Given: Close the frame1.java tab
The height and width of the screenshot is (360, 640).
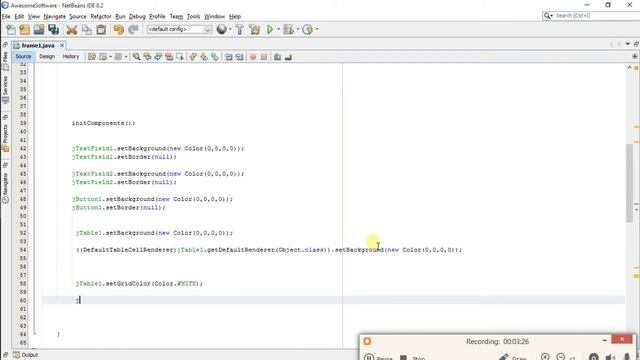Looking at the screenshot, I should (x=62, y=45).
